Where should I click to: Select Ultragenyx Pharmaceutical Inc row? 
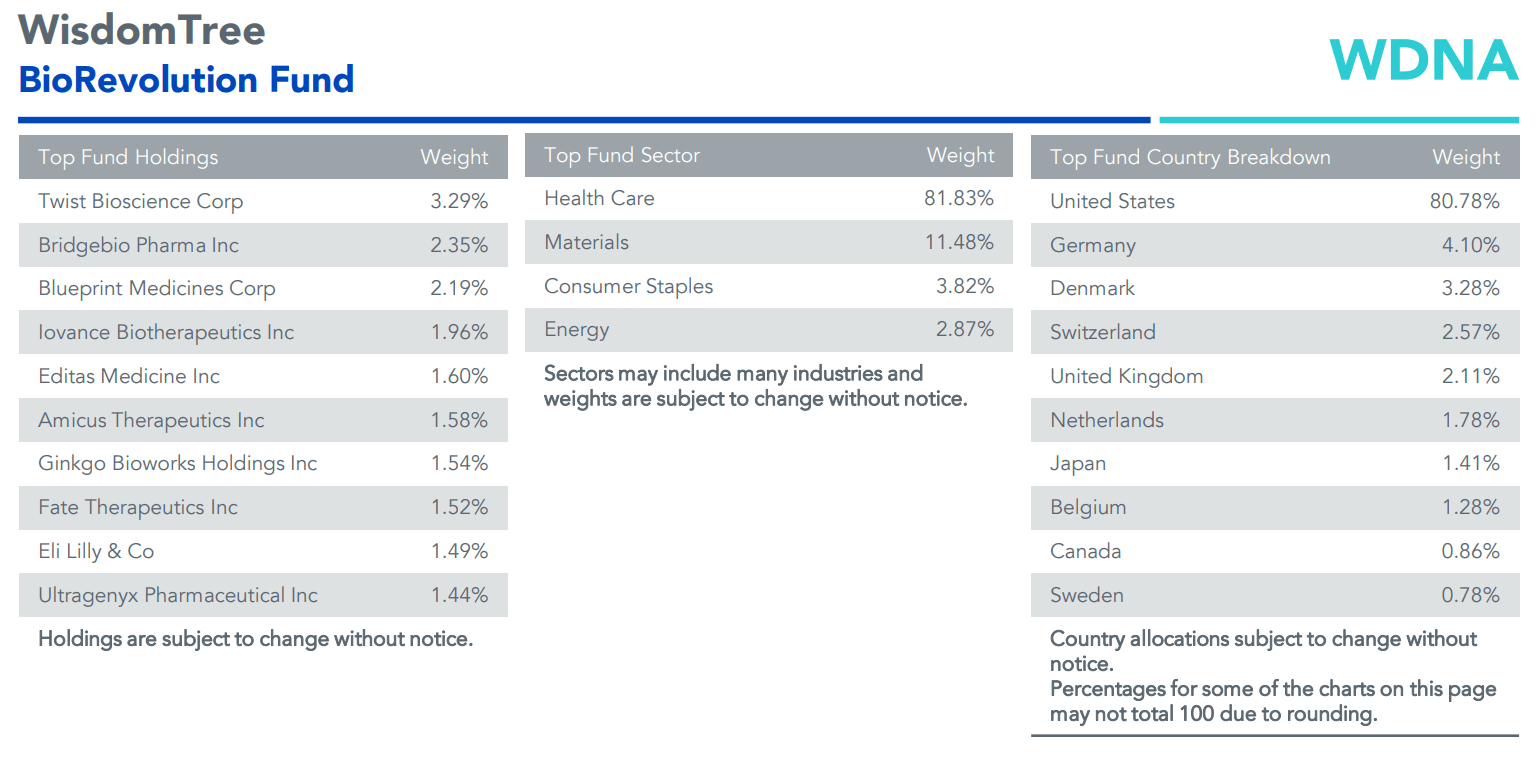pos(178,595)
